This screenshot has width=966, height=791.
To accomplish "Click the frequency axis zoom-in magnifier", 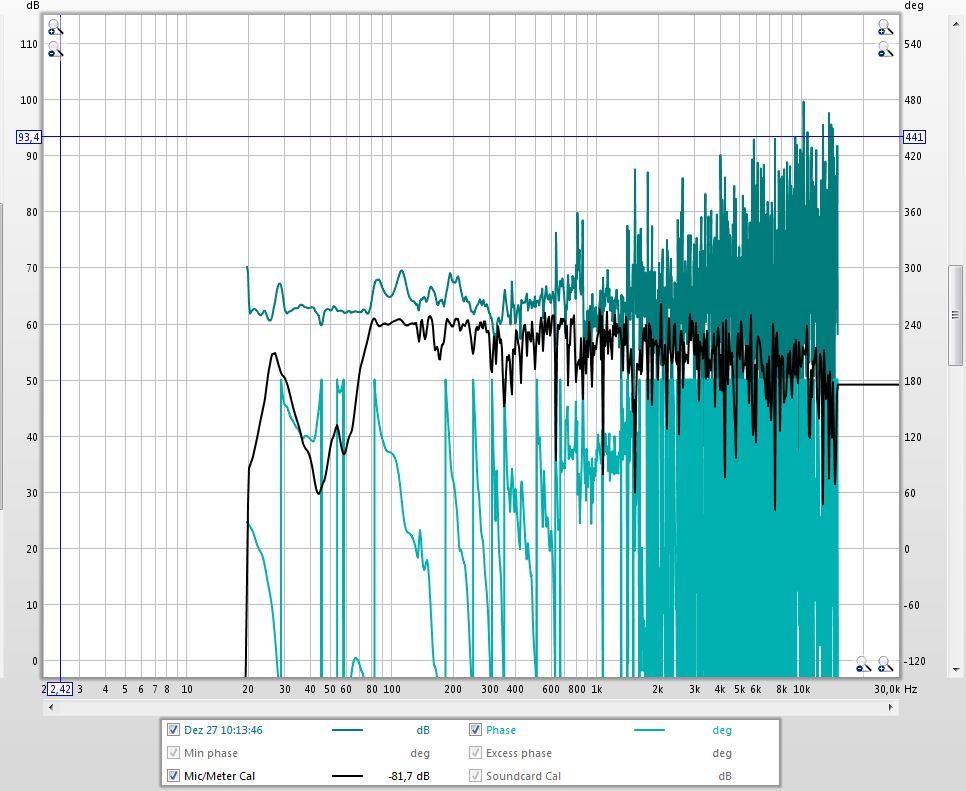I will (x=885, y=664).
